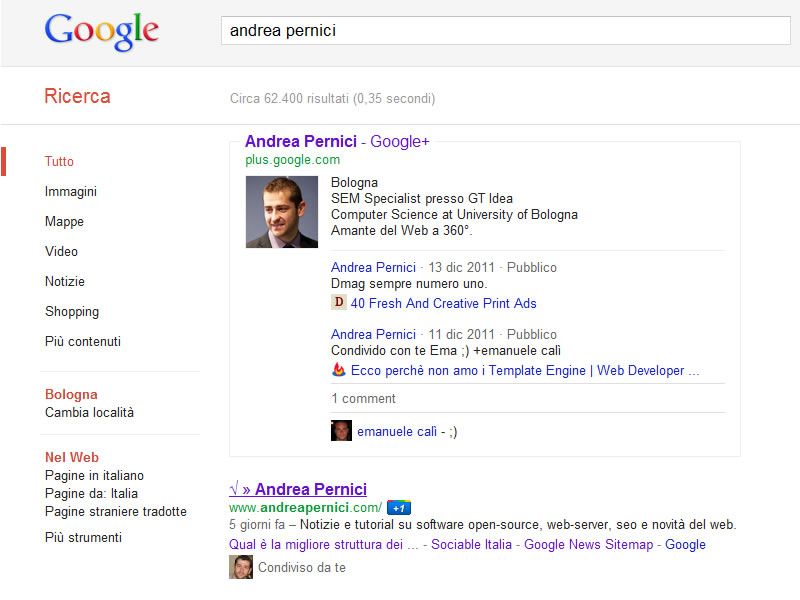Expand Più strumenti options
Screen dimensions: 800x600
point(83,537)
